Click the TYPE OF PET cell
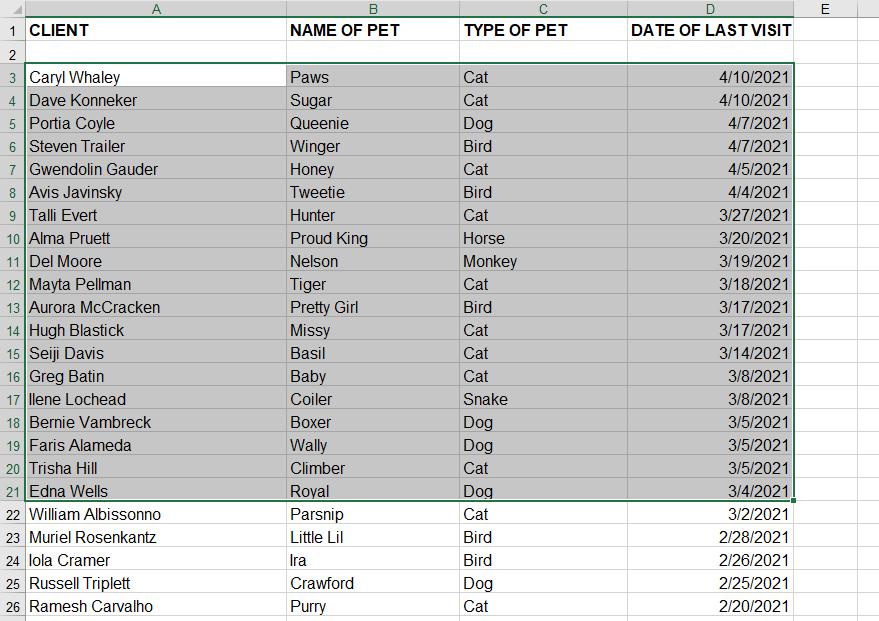Viewport: 879px width, 621px height. pos(544,30)
